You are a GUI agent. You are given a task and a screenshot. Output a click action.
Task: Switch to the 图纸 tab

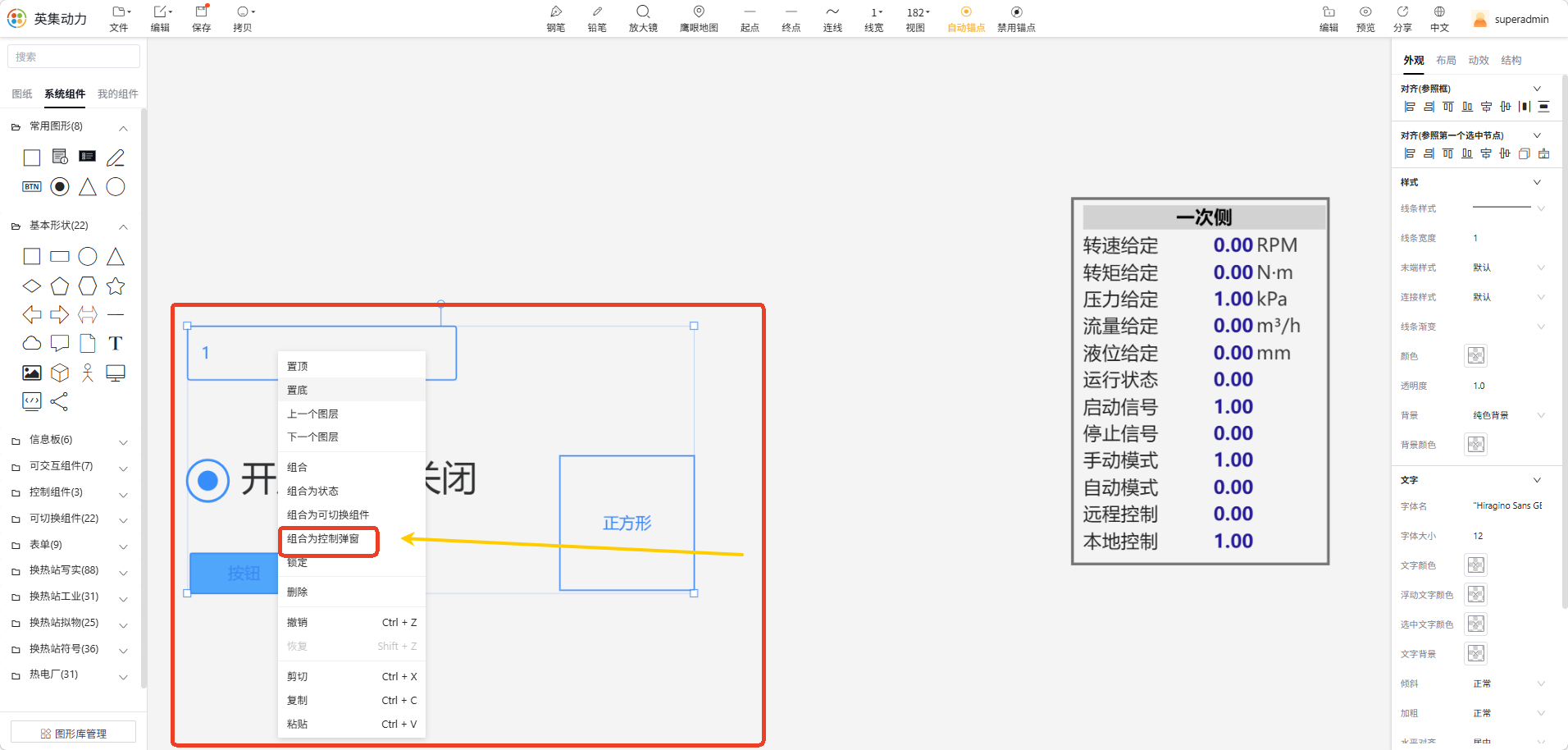coord(22,94)
